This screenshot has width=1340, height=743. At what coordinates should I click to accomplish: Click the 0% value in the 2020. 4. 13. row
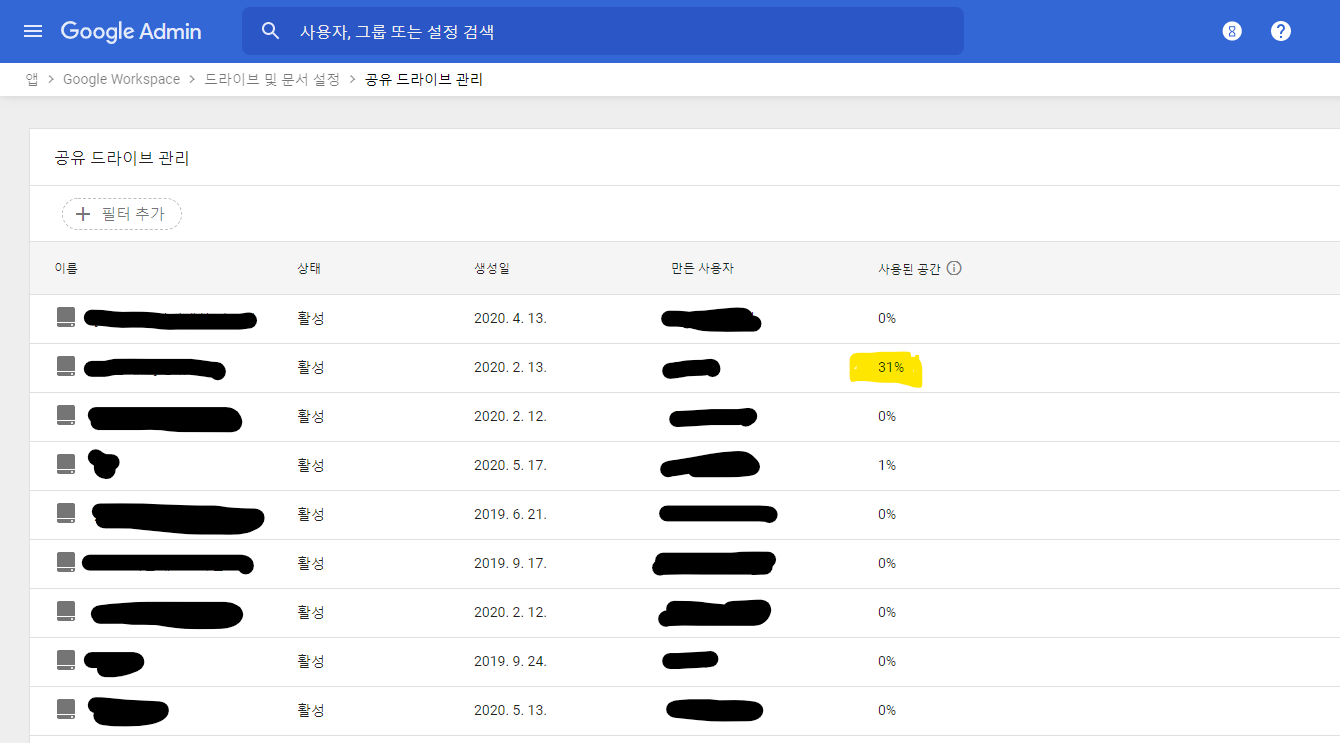pyautogui.click(x=887, y=318)
